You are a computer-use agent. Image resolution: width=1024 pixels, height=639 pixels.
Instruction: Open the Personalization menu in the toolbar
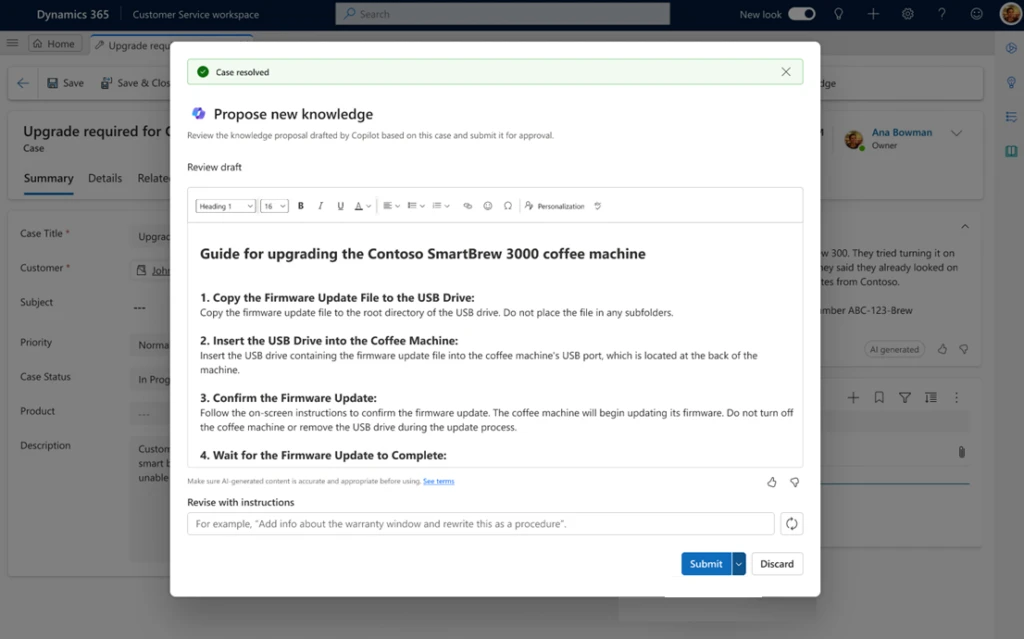tap(554, 206)
